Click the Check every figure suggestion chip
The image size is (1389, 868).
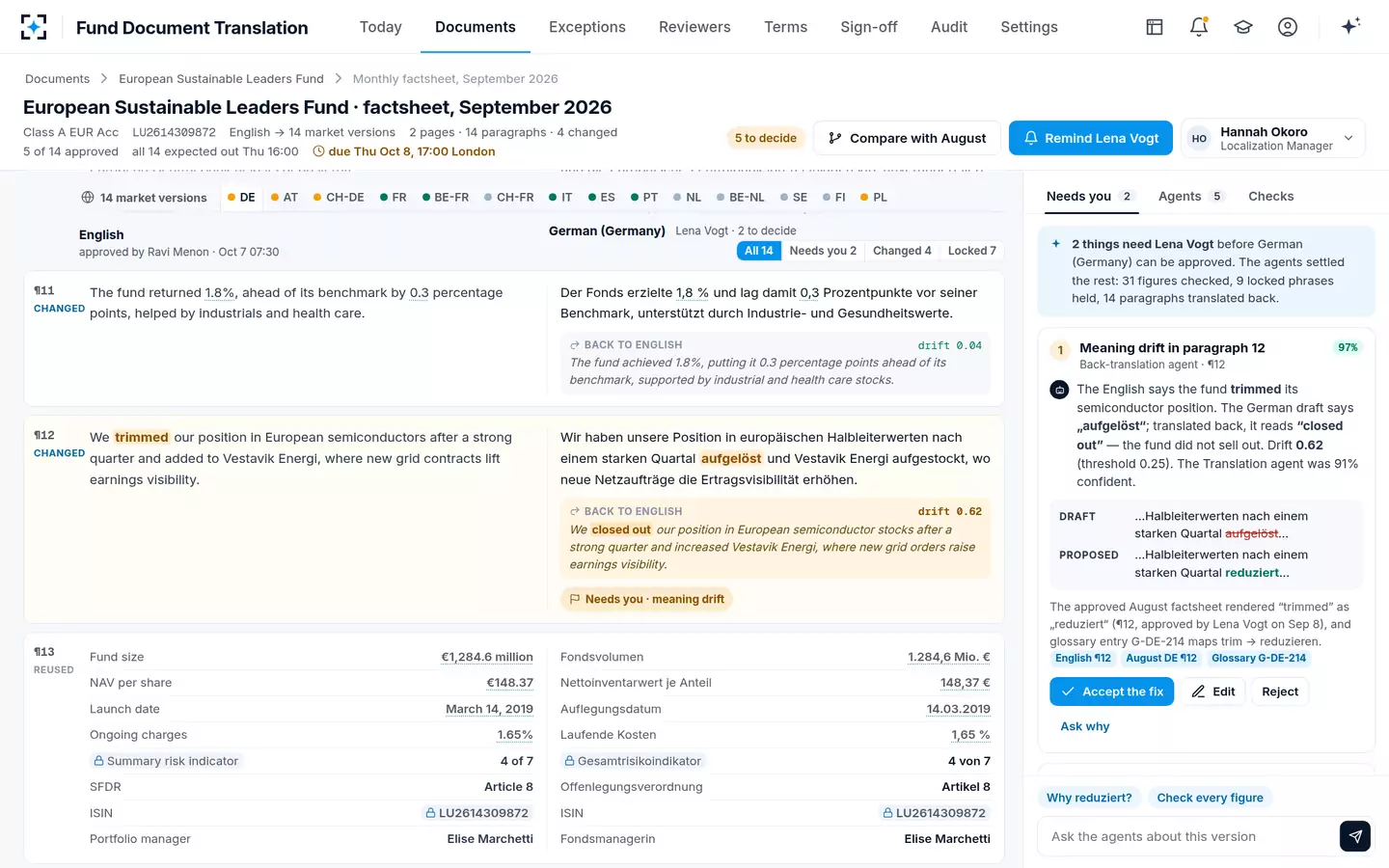tap(1210, 798)
